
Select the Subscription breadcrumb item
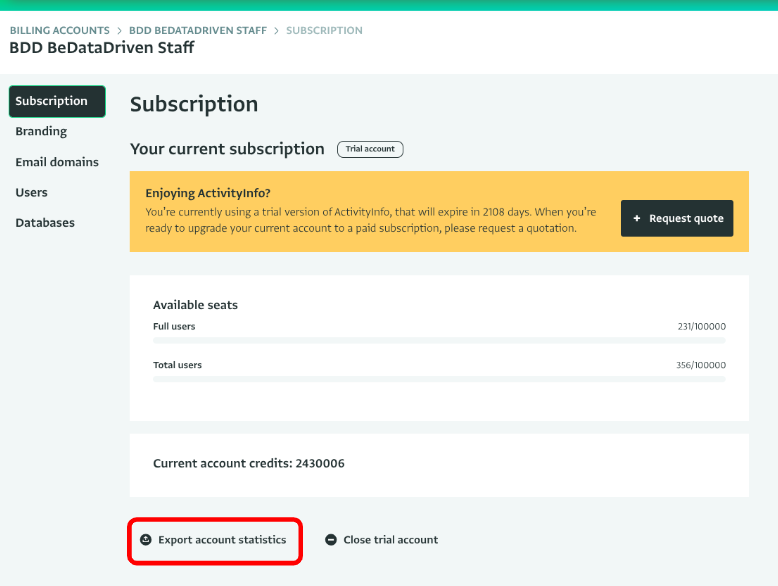(x=324, y=31)
